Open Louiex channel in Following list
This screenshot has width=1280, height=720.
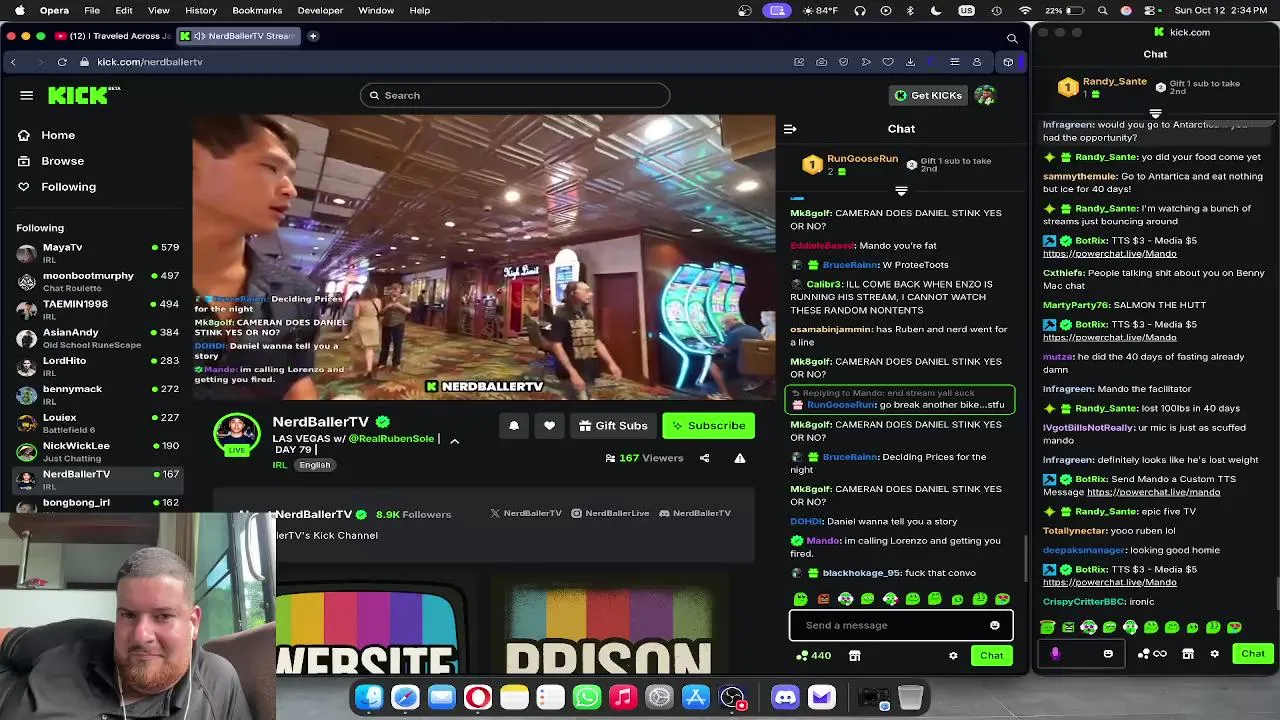pyautogui.click(x=96, y=423)
